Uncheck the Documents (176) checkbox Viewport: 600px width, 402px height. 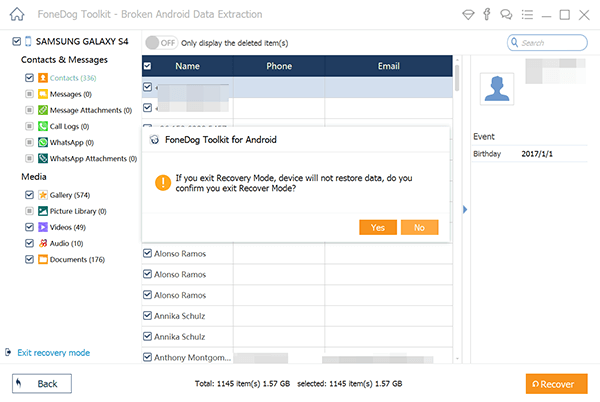pyautogui.click(x=29, y=259)
